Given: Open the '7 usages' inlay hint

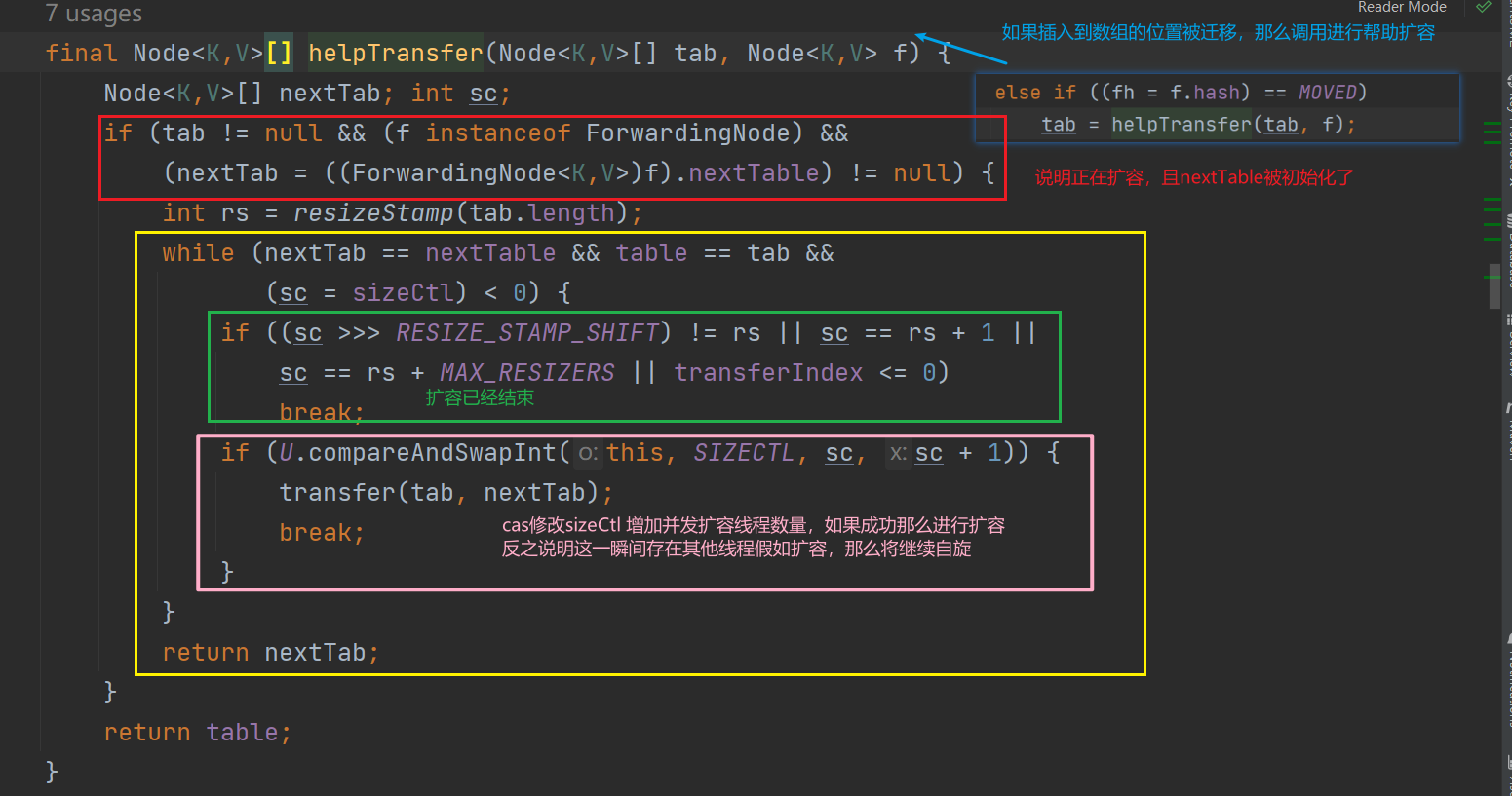Looking at the screenshot, I should pos(94,14).
